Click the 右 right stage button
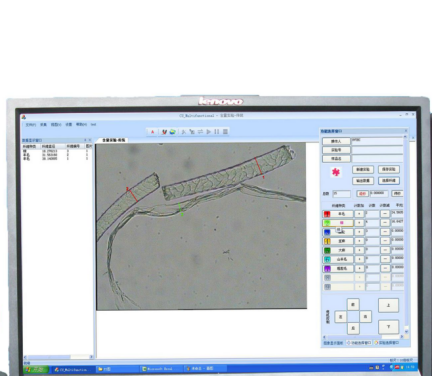This screenshot has width=432, height=376. (365, 316)
